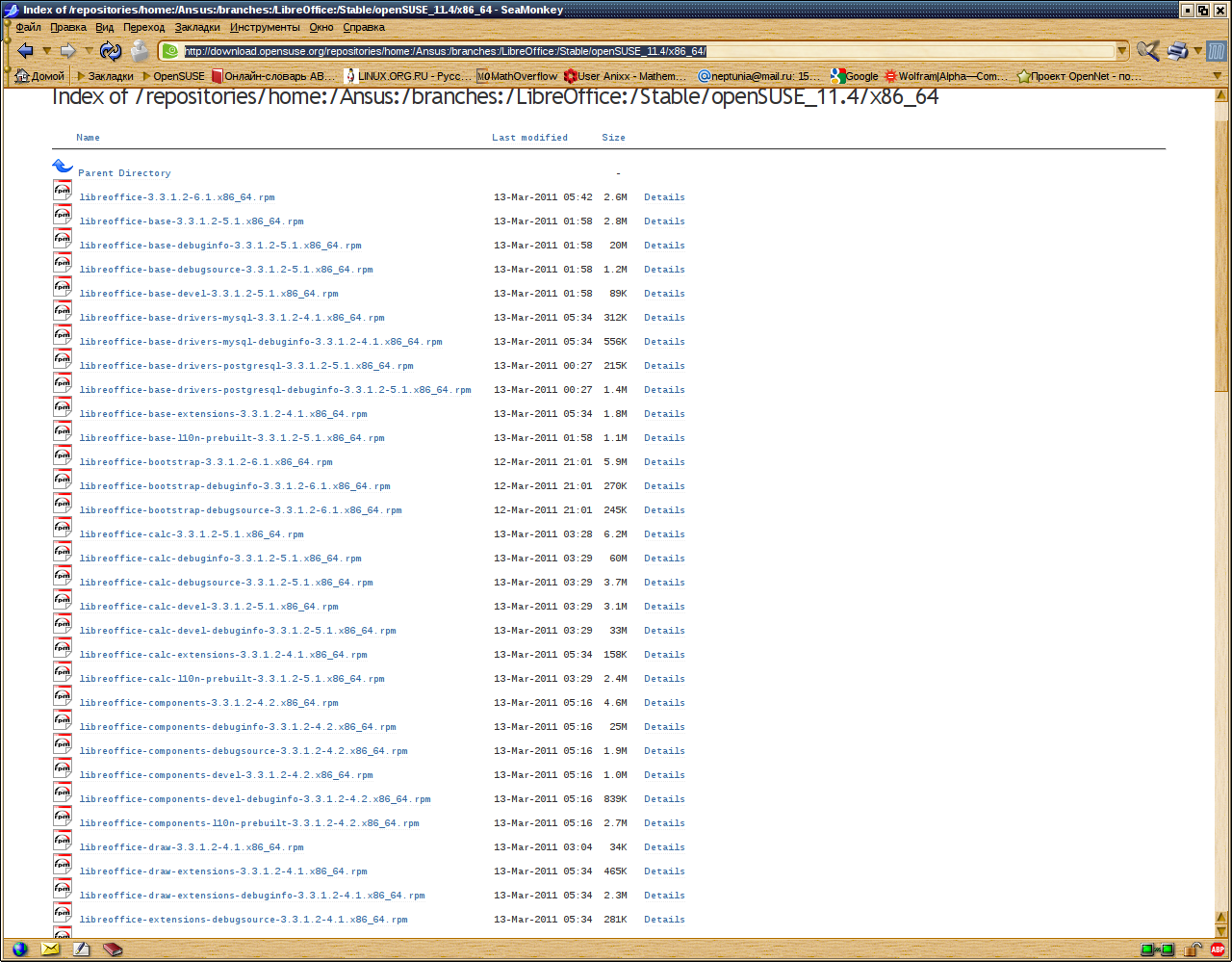Open the LINUX.ORG.RU bookmark
This screenshot has width=1232, height=962.
409,76
